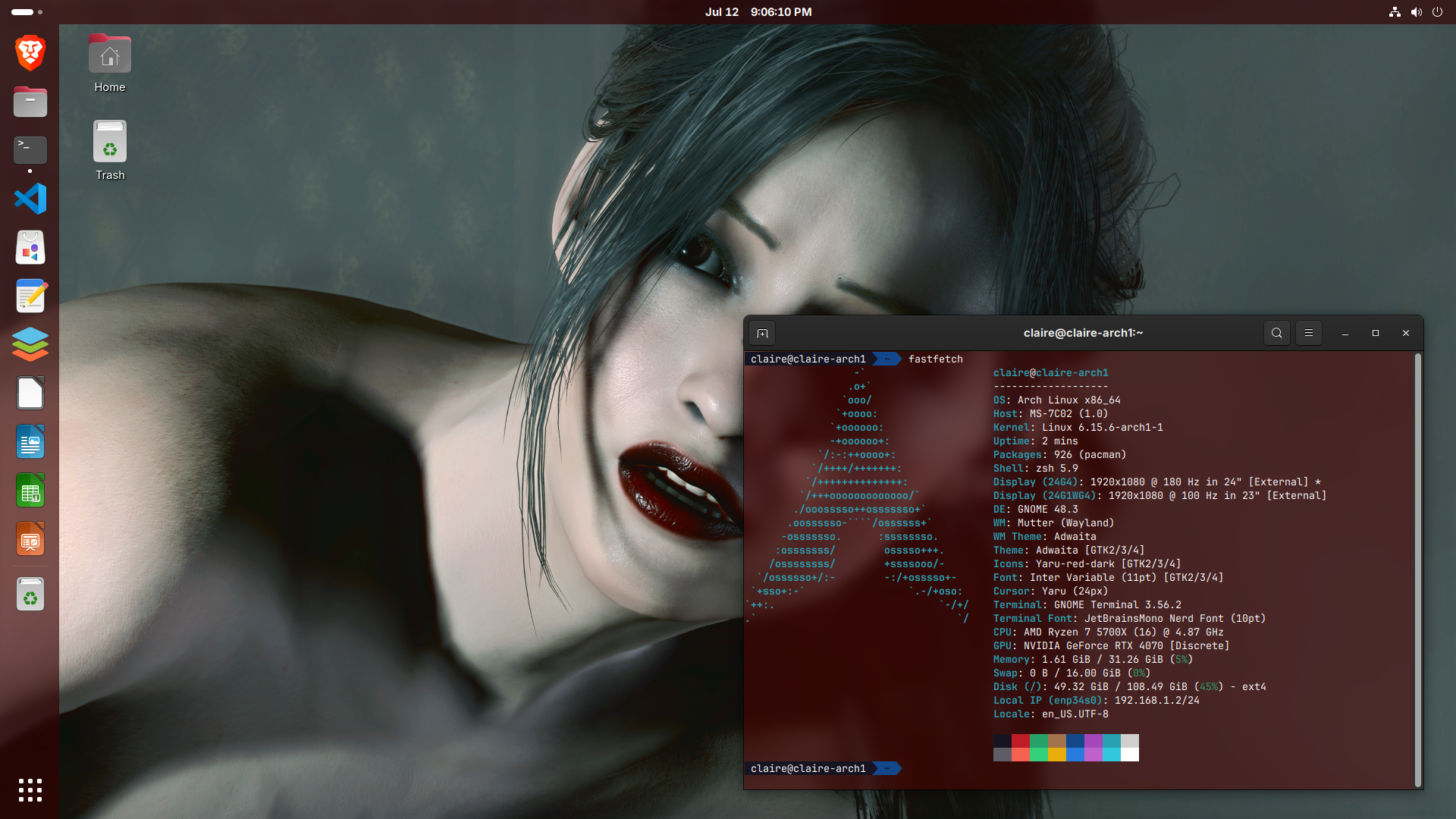Click the terminal title claire@claire-arch1:~

pos(1083,333)
